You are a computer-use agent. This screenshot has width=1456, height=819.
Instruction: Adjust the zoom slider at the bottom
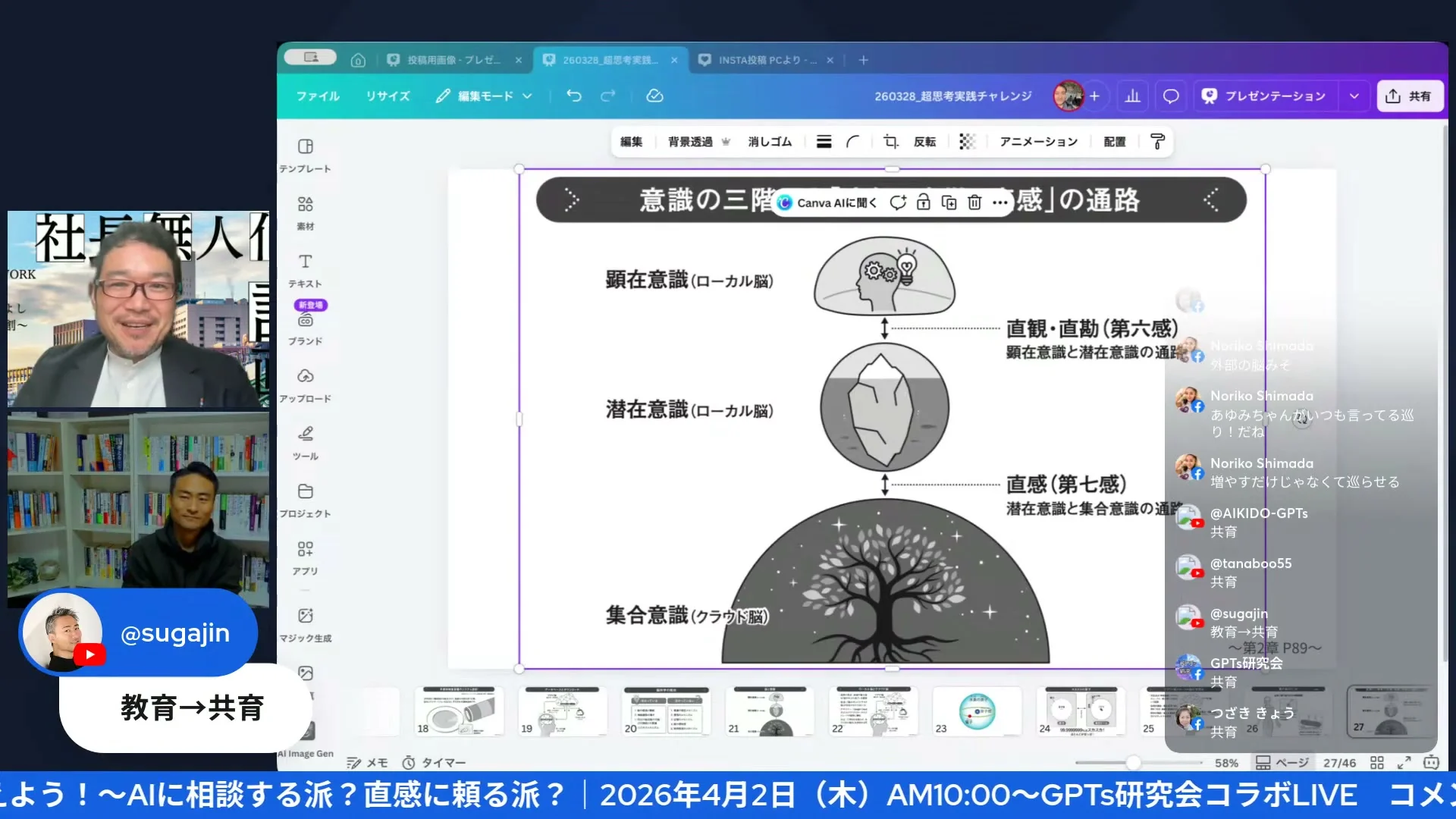[x=1133, y=763]
